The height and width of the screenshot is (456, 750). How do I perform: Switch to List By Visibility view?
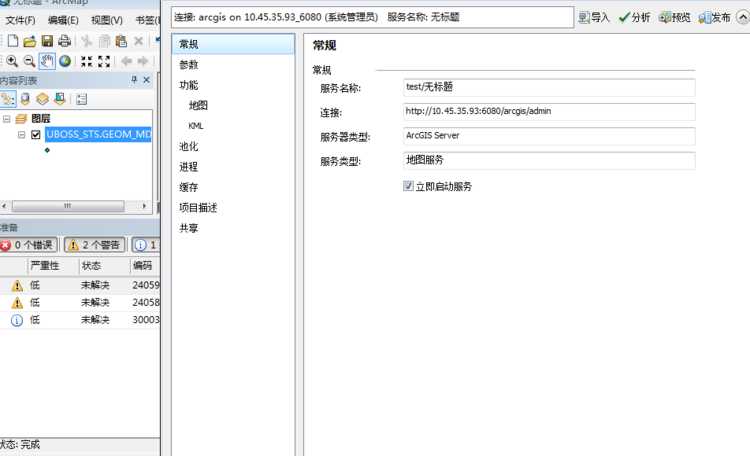[42, 99]
